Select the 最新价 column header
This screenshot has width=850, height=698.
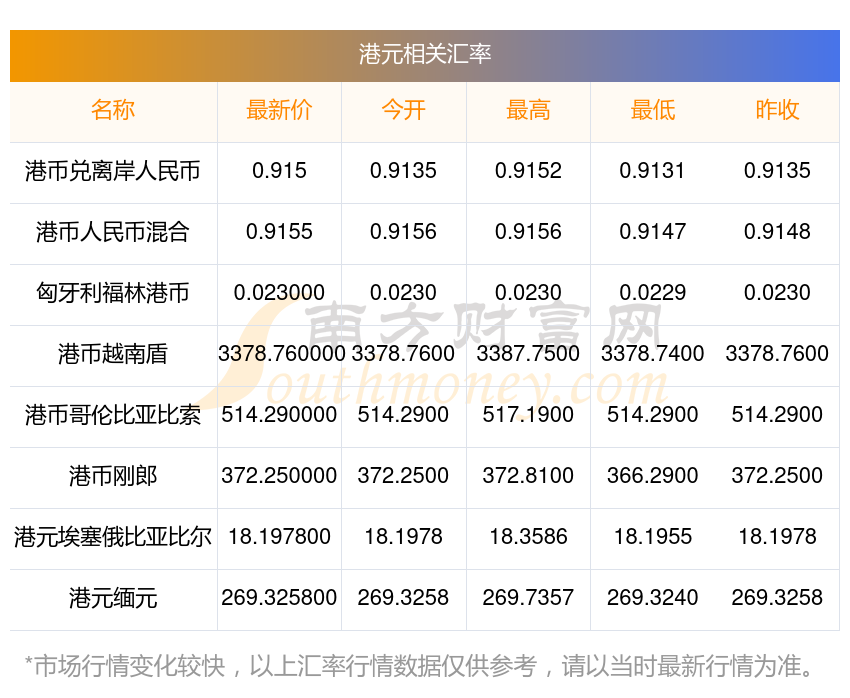pyautogui.click(x=279, y=110)
